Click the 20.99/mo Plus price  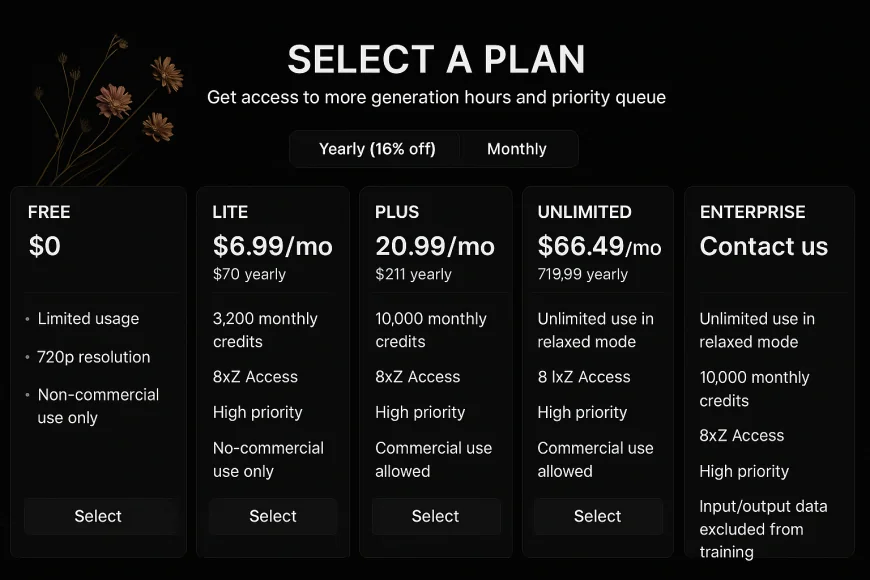(435, 246)
